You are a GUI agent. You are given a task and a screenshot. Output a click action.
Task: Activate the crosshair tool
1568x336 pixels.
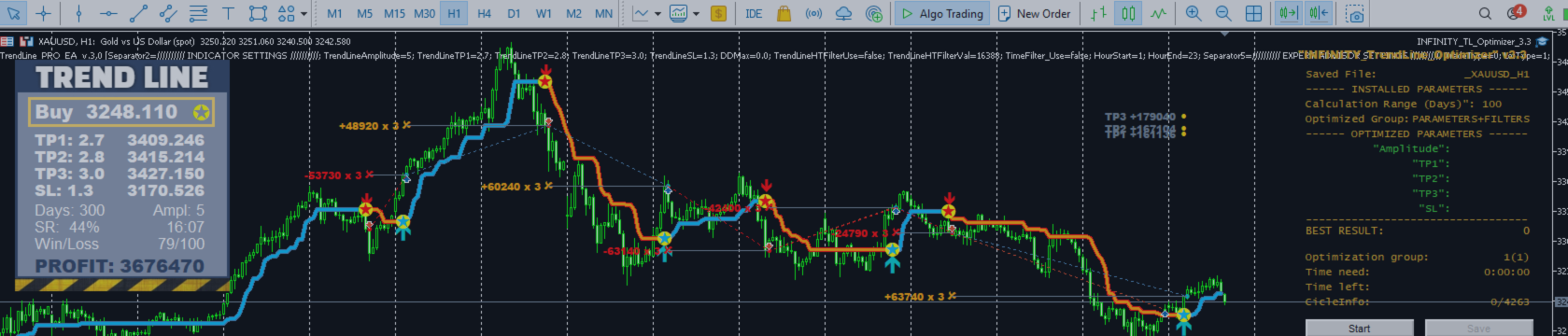tap(43, 14)
